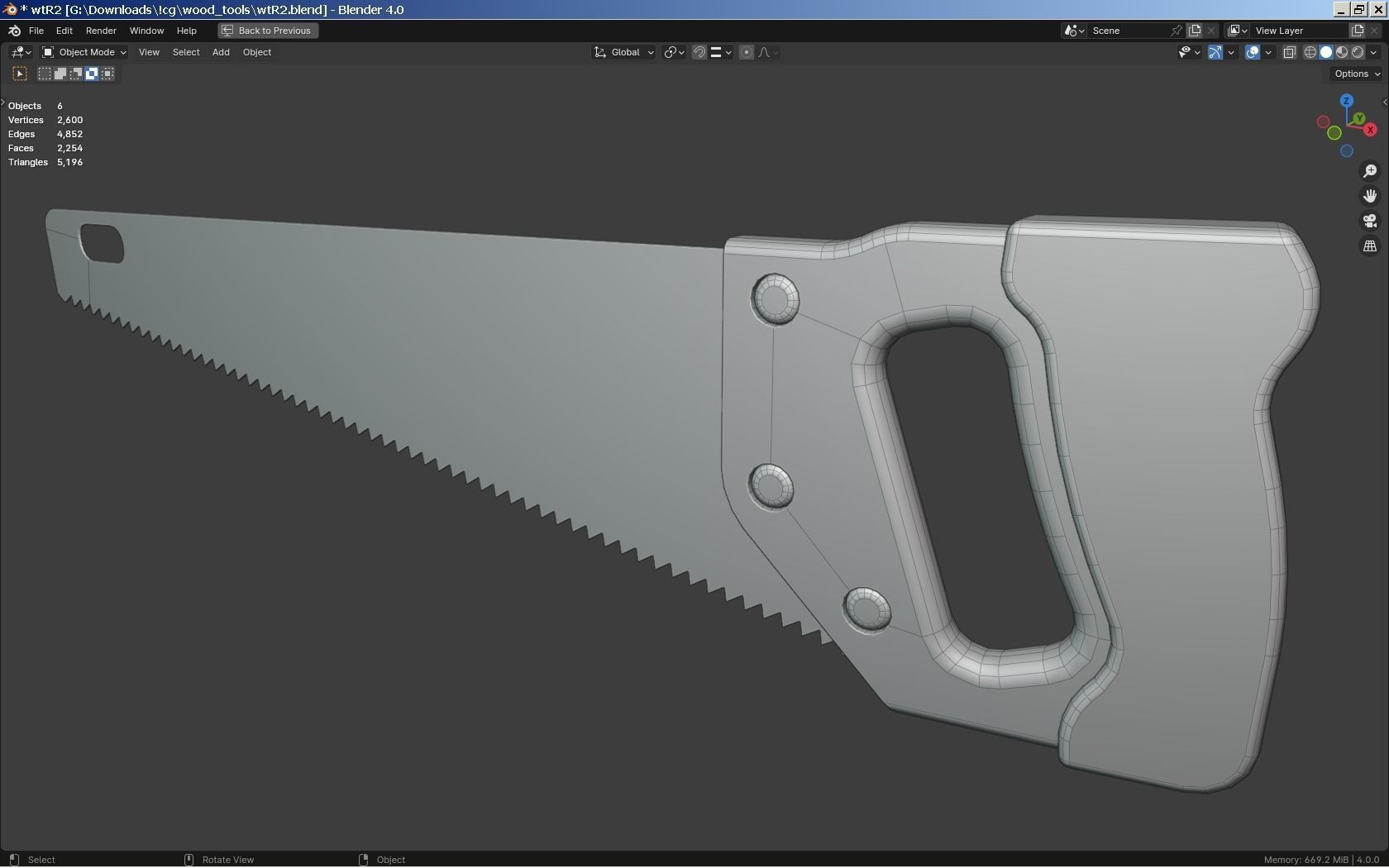1389x868 pixels.
Task: Click the proportional editing falloff icon
Action: (767, 52)
